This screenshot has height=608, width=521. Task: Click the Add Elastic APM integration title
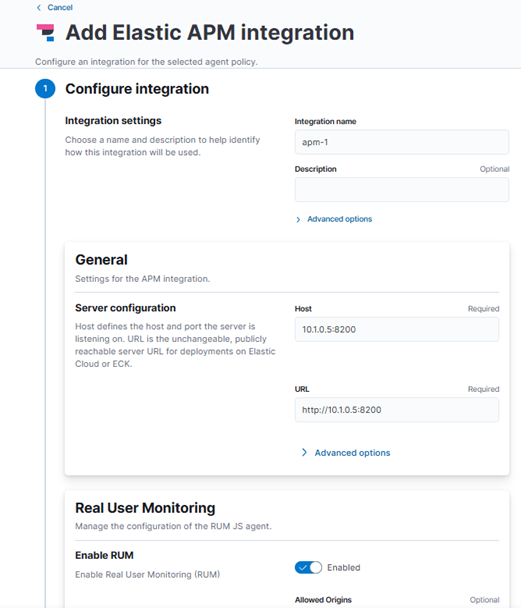click(210, 33)
